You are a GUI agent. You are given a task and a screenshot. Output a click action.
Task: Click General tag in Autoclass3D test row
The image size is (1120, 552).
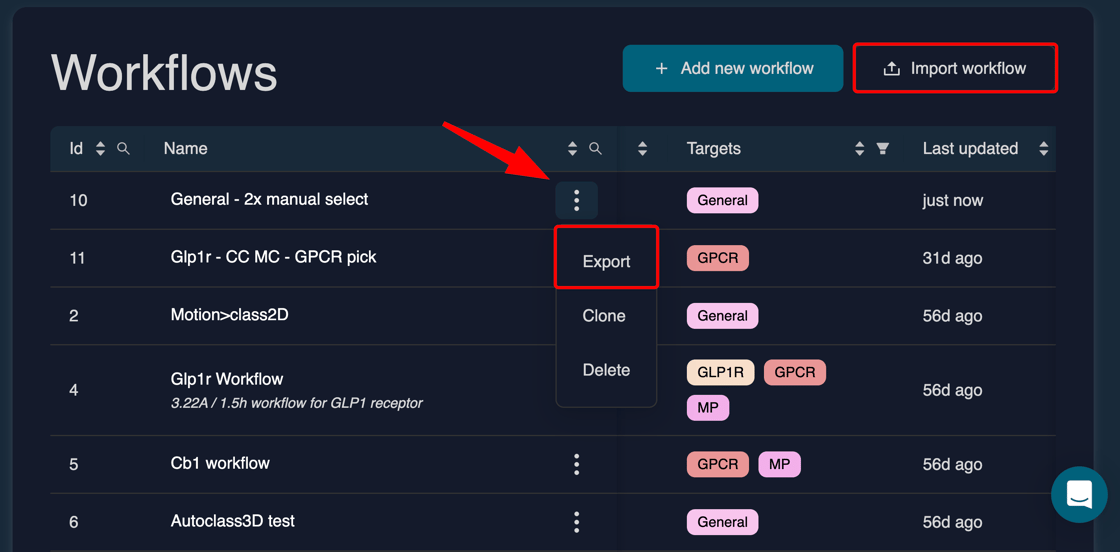tap(722, 522)
